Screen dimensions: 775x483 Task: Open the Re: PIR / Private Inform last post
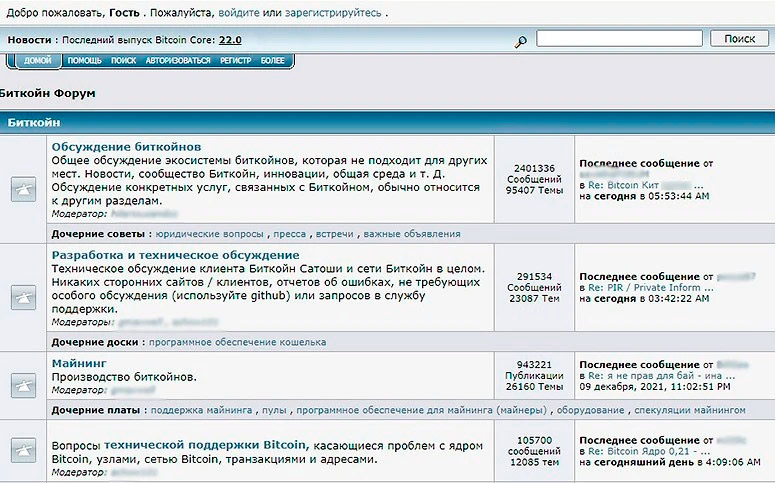[645, 287]
